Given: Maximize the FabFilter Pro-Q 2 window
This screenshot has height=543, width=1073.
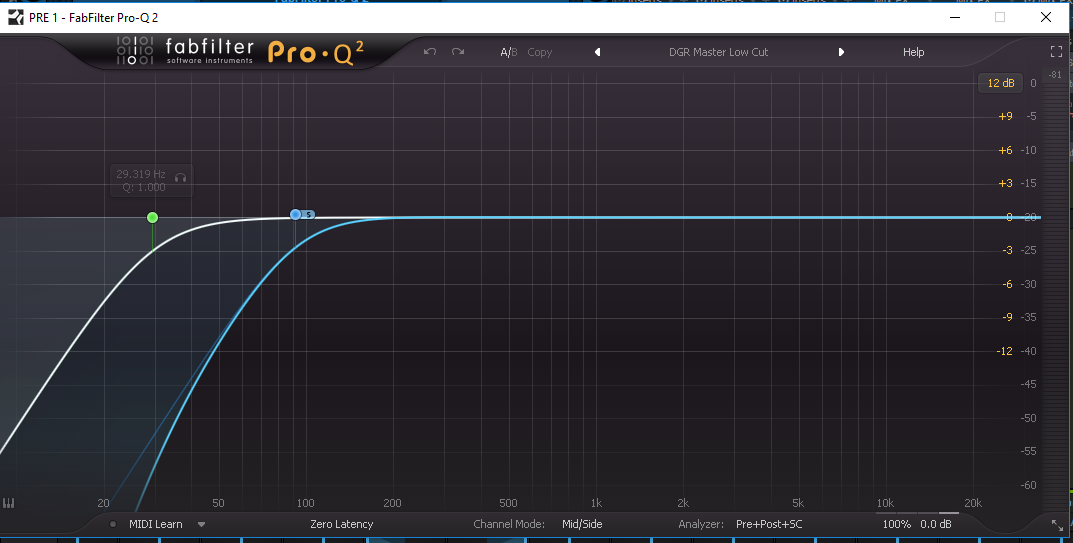Looking at the screenshot, I should coord(1000,17).
